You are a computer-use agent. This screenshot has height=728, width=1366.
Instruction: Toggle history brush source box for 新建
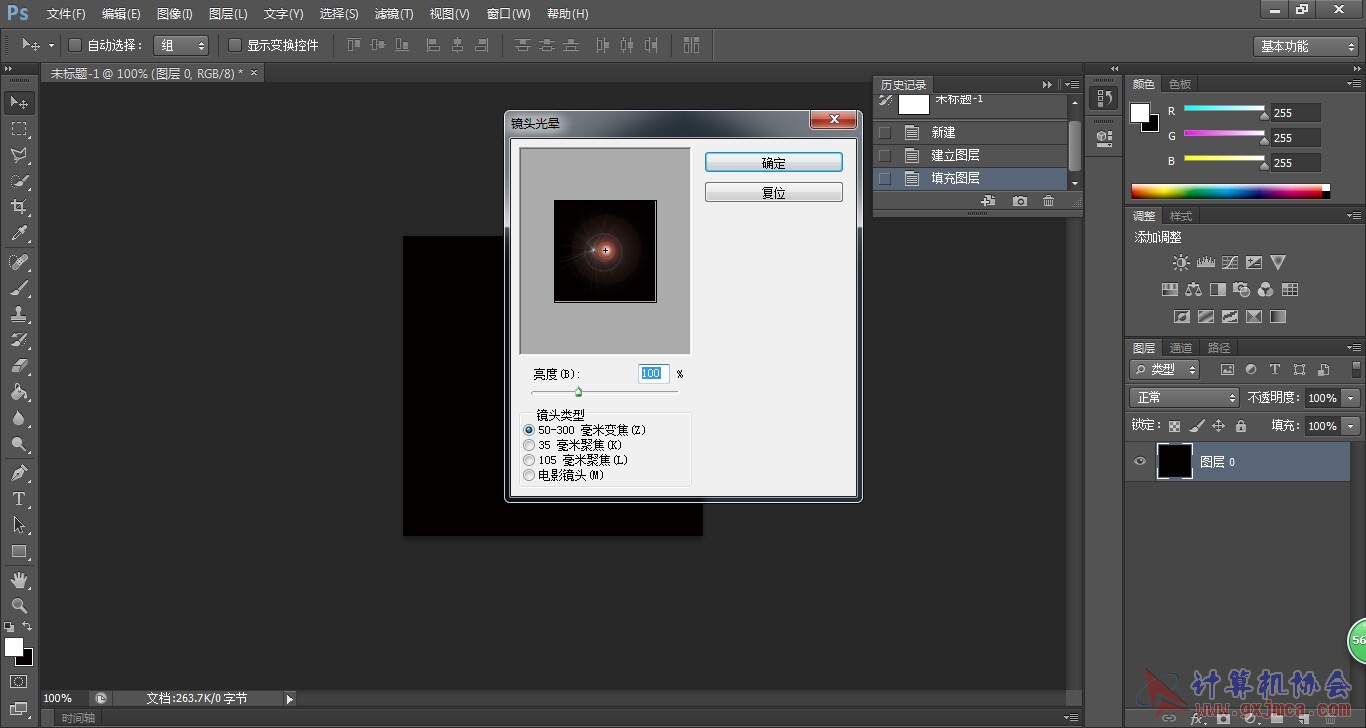coord(884,132)
